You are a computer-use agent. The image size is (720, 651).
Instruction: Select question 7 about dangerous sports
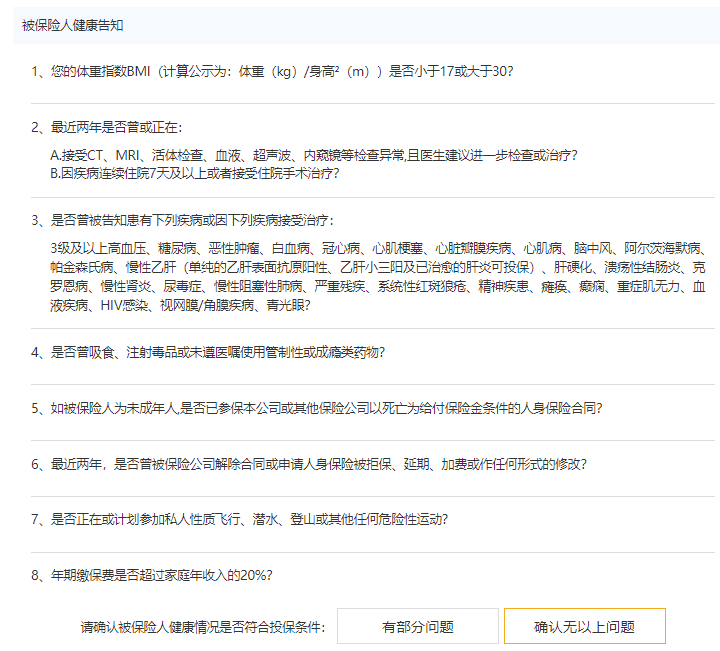[x=239, y=519]
